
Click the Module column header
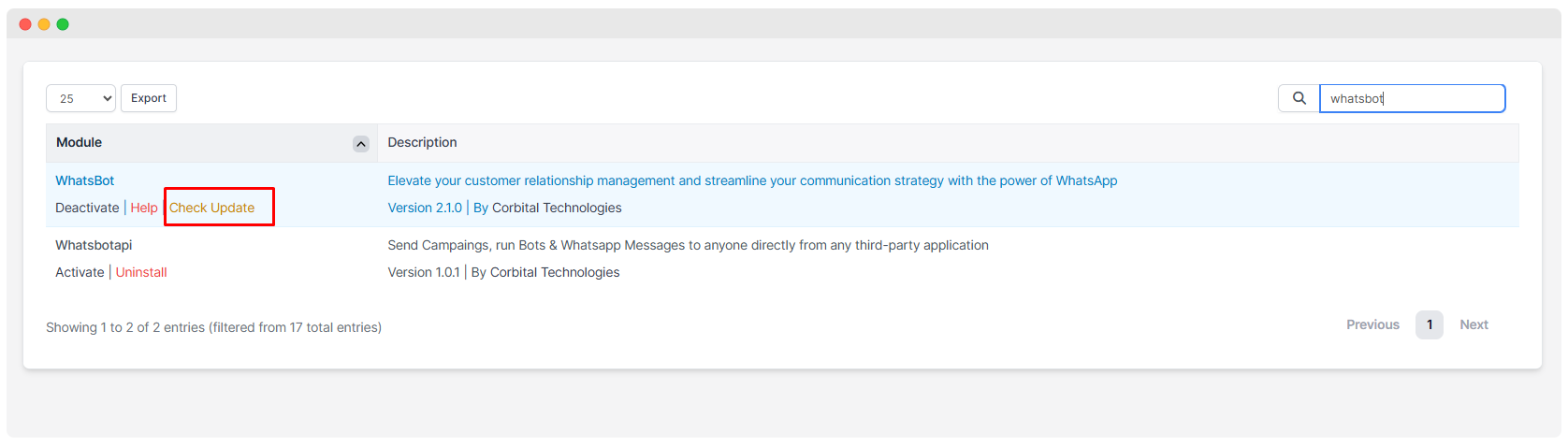pyautogui.click(x=211, y=142)
